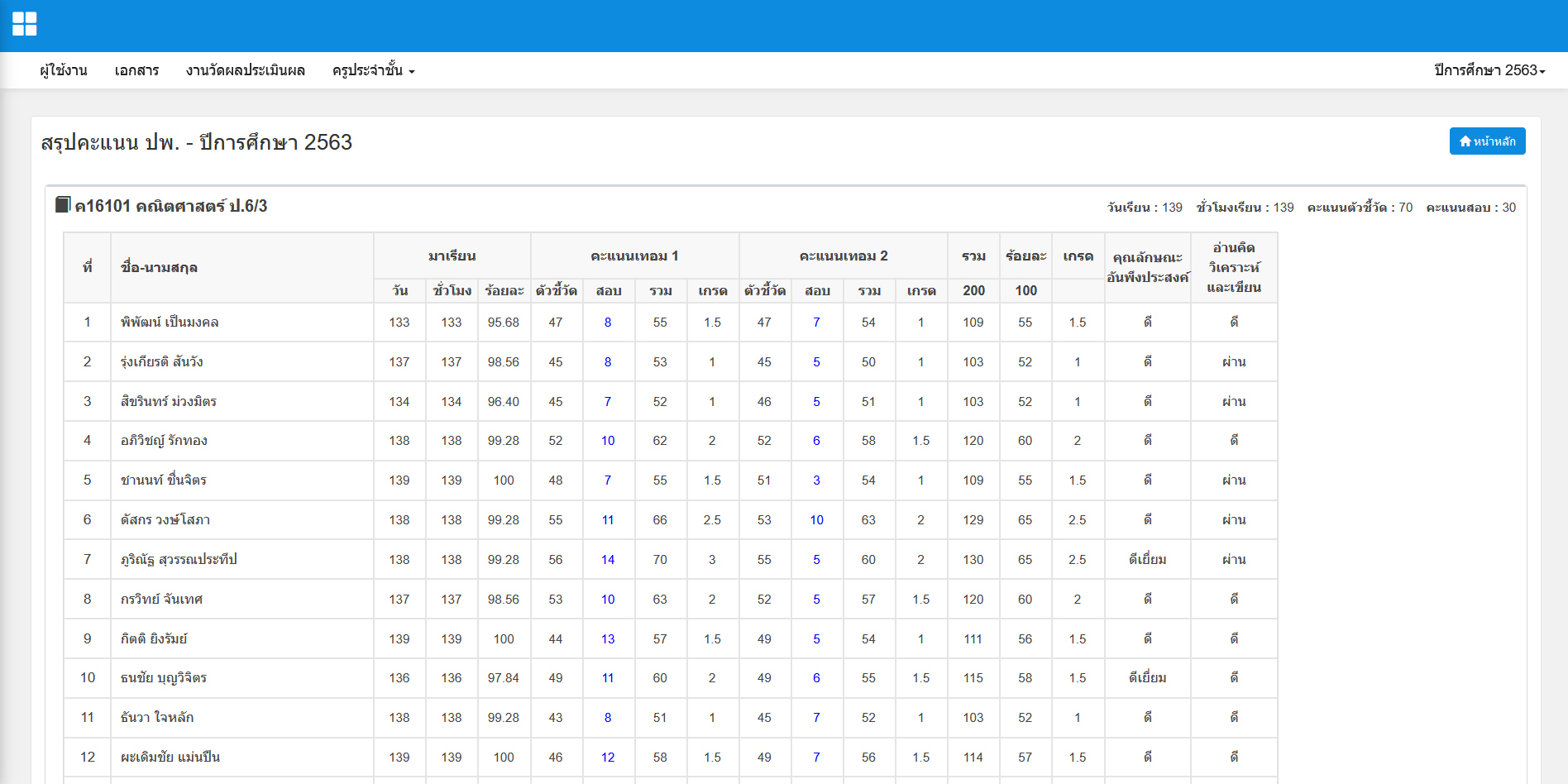Open term 2 exam score 7 for พิพัฒน์ เป็นมงคล
Image resolution: width=1568 pixels, height=784 pixels.
click(x=816, y=323)
